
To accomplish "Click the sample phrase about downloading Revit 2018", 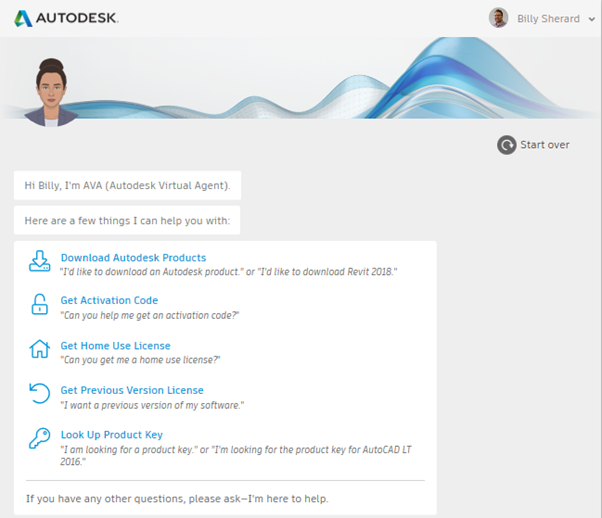I will 228,272.
